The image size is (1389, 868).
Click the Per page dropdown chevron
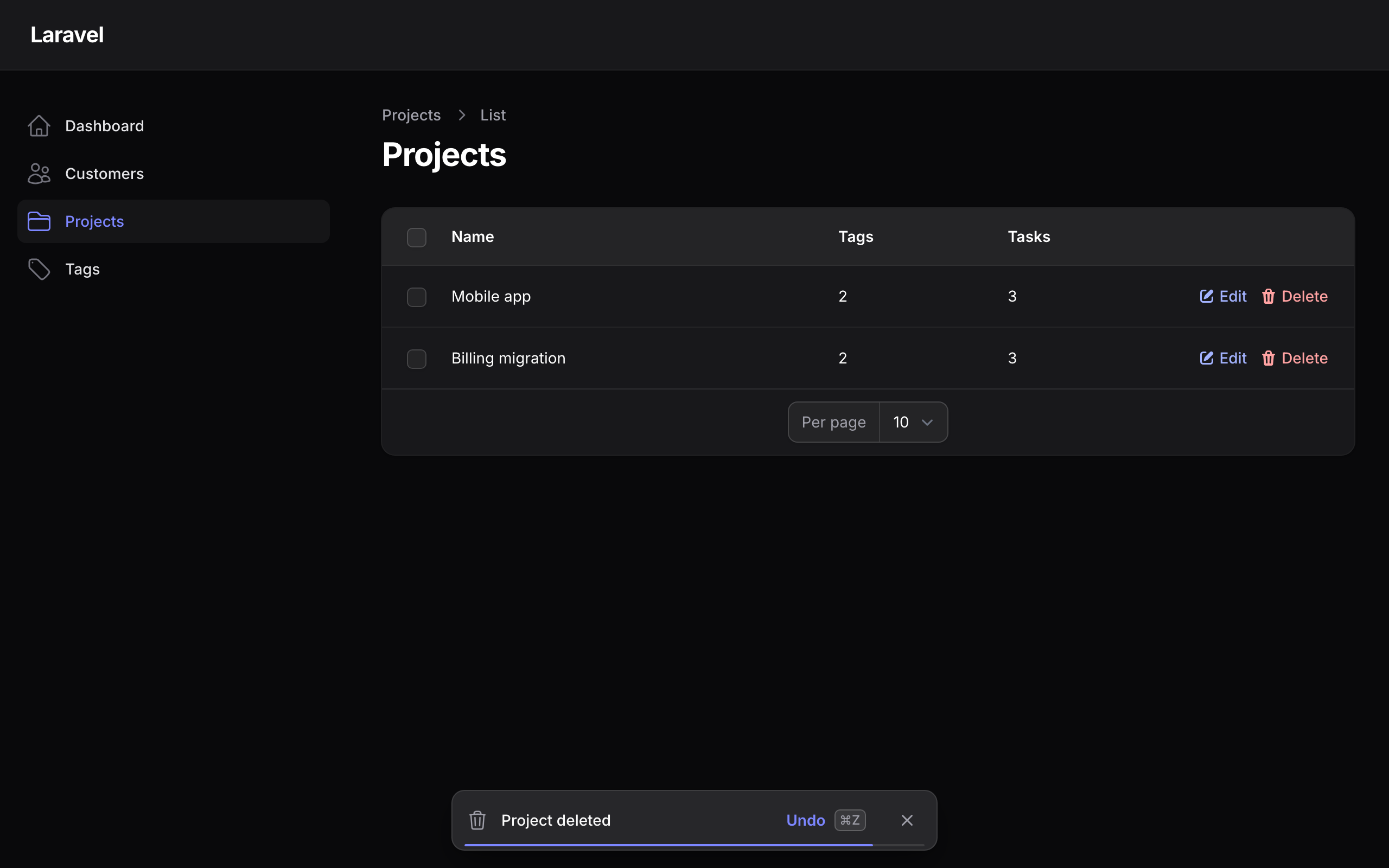pos(927,423)
